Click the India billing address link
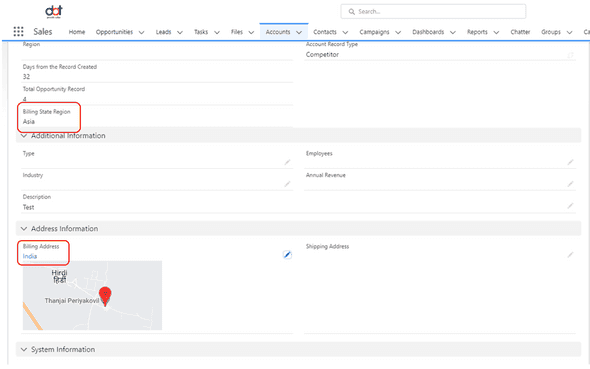Screen dimensions: 590x369 pos(30,256)
